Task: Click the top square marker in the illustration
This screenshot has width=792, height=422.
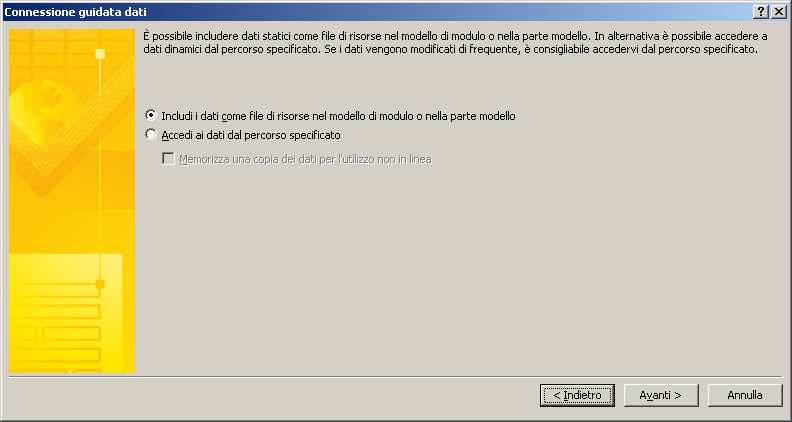Action: click(100, 54)
